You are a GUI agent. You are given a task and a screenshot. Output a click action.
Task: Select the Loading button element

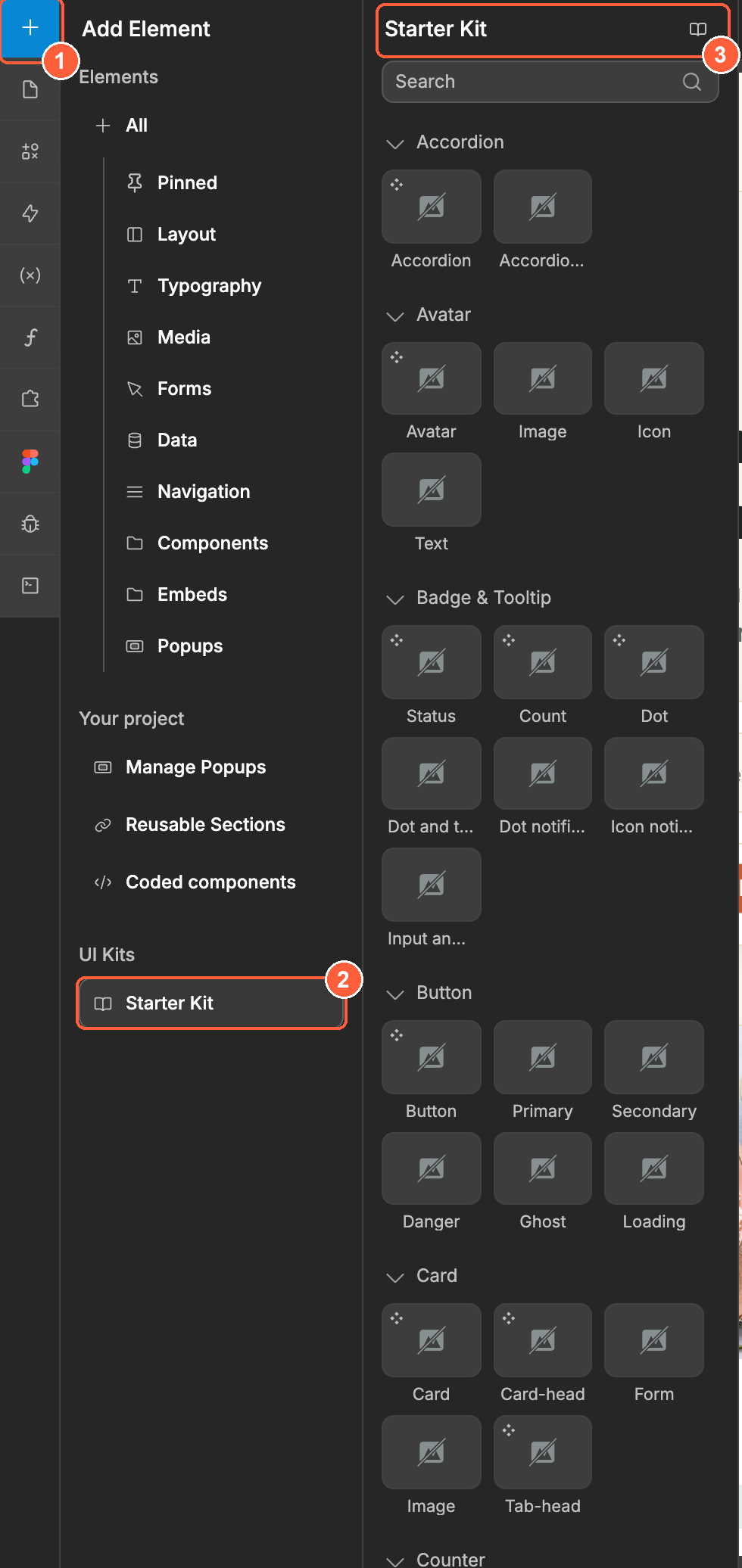tap(654, 1168)
